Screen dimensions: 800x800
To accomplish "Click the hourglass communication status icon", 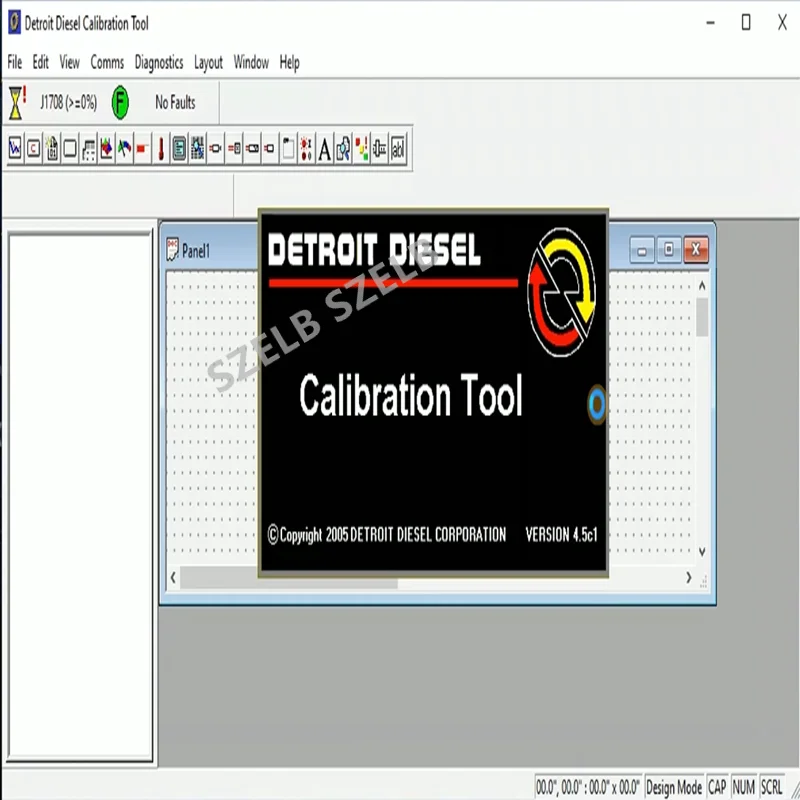I will pyautogui.click(x=17, y=103).
